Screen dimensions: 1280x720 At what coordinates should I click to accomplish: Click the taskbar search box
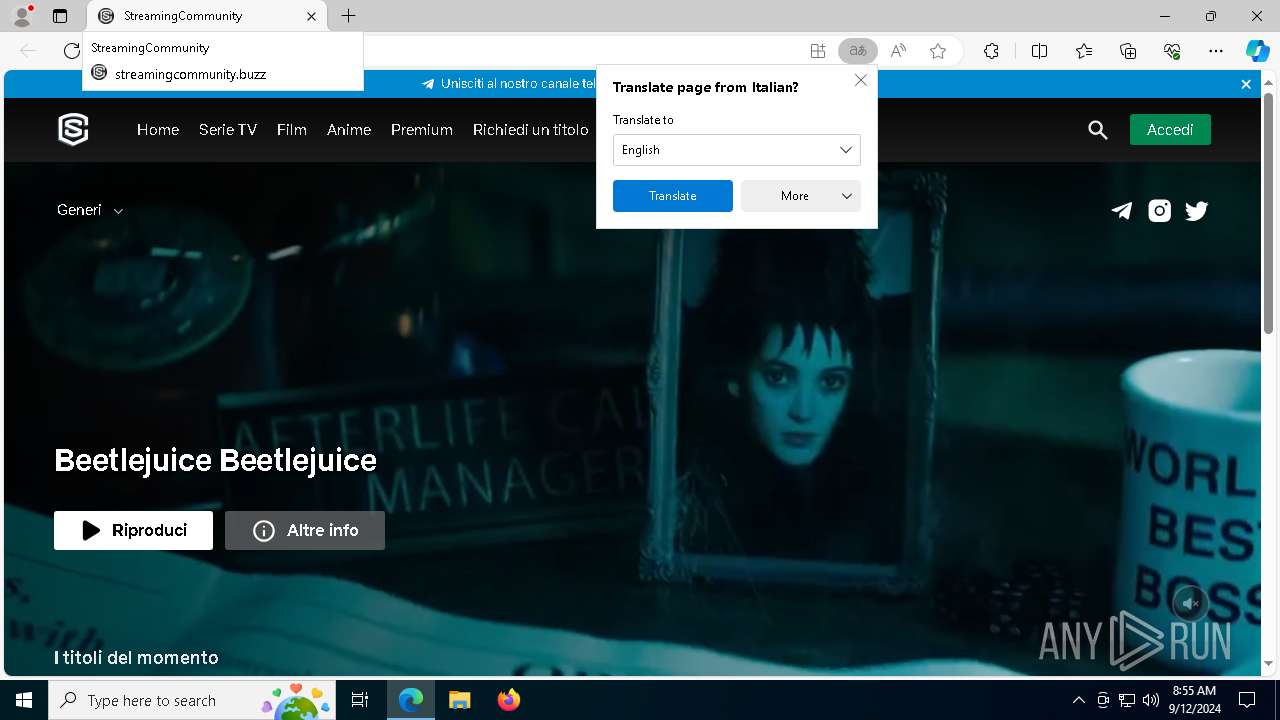pyautogui.click(x=192, y=700)
